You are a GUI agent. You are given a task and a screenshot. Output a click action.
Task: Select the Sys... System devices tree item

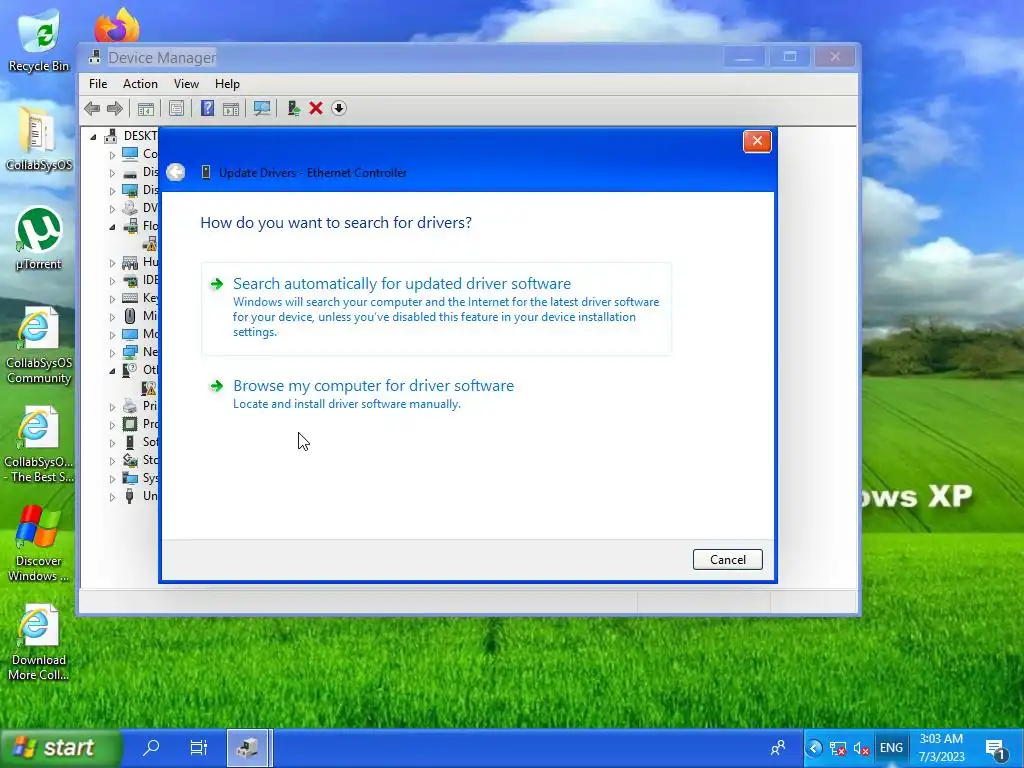[x=140, y=478]
